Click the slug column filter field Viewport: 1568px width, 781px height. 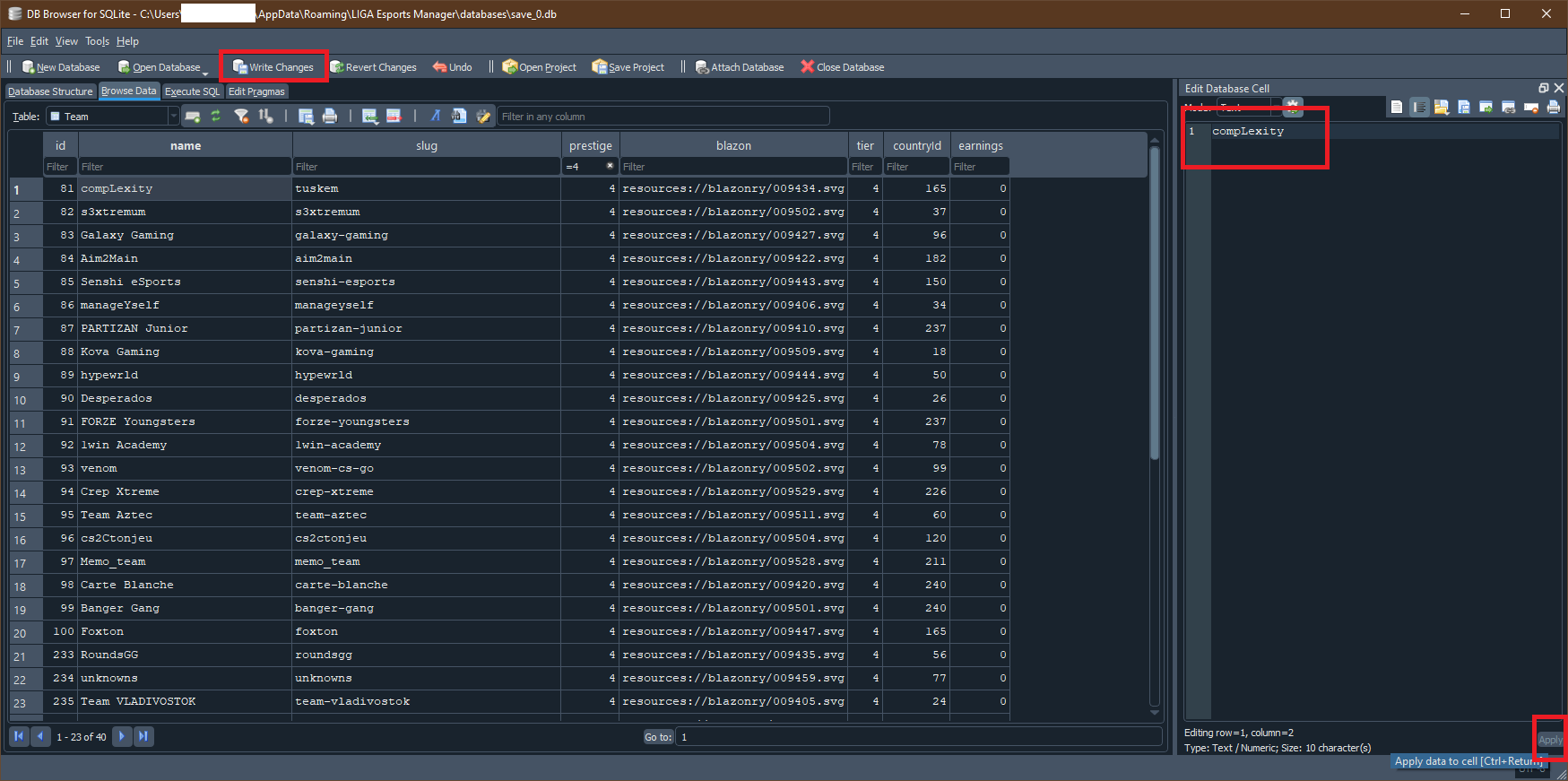427,167
